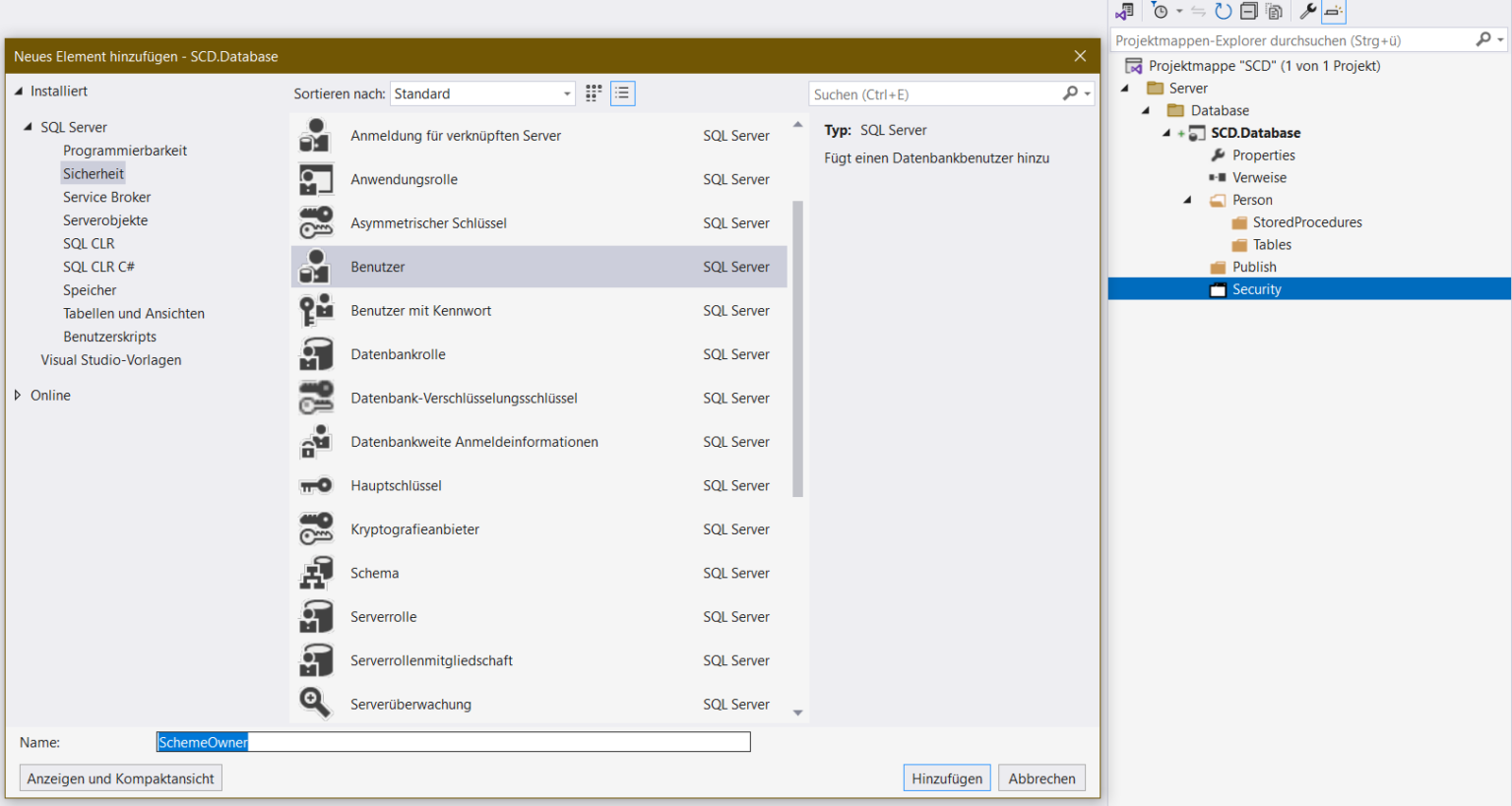Collapse all nodes via the Solution Explorer toolbar icon
The width and height of the screenshot is (1512, 806).
tap(1247, 11)
